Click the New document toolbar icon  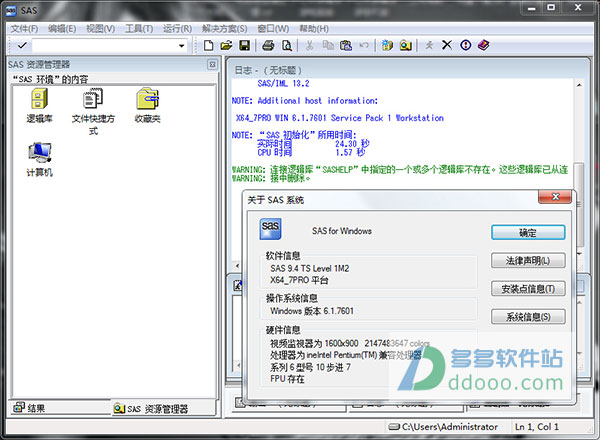[208, 46]
